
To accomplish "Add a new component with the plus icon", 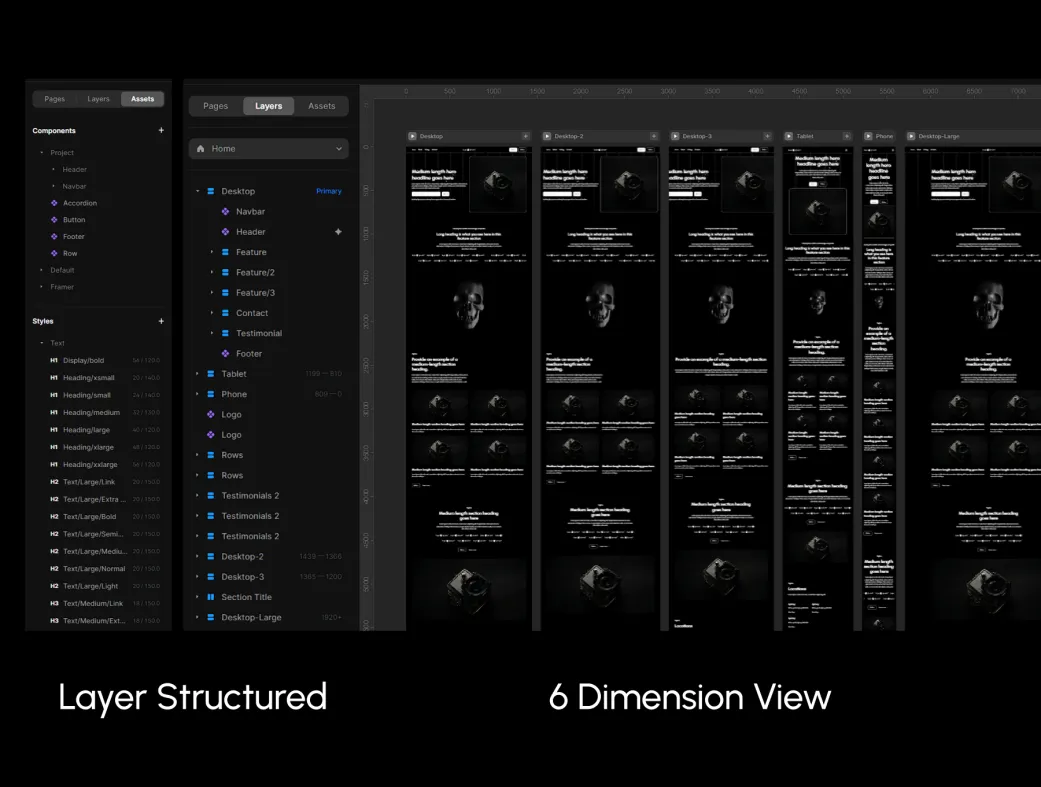I will (161, 130).
